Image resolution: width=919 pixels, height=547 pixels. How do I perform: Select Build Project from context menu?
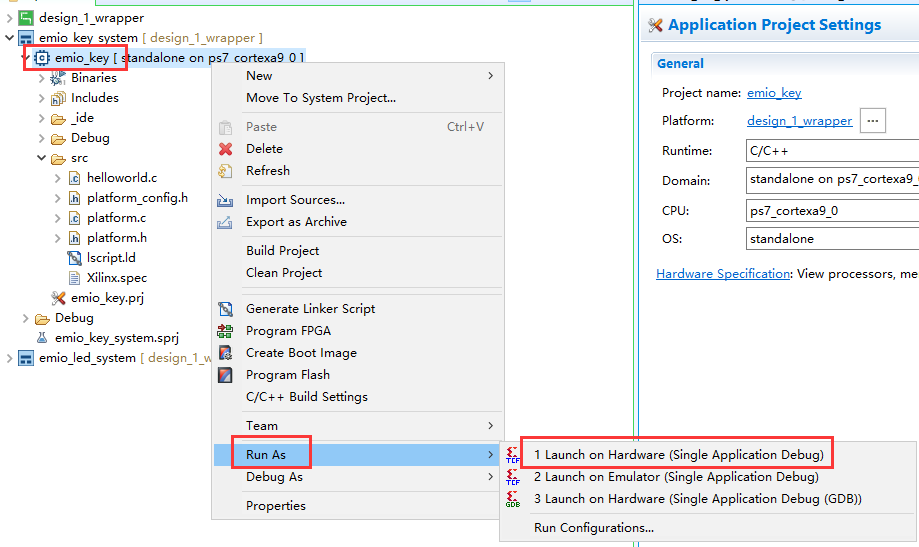(x=358, y=251)
